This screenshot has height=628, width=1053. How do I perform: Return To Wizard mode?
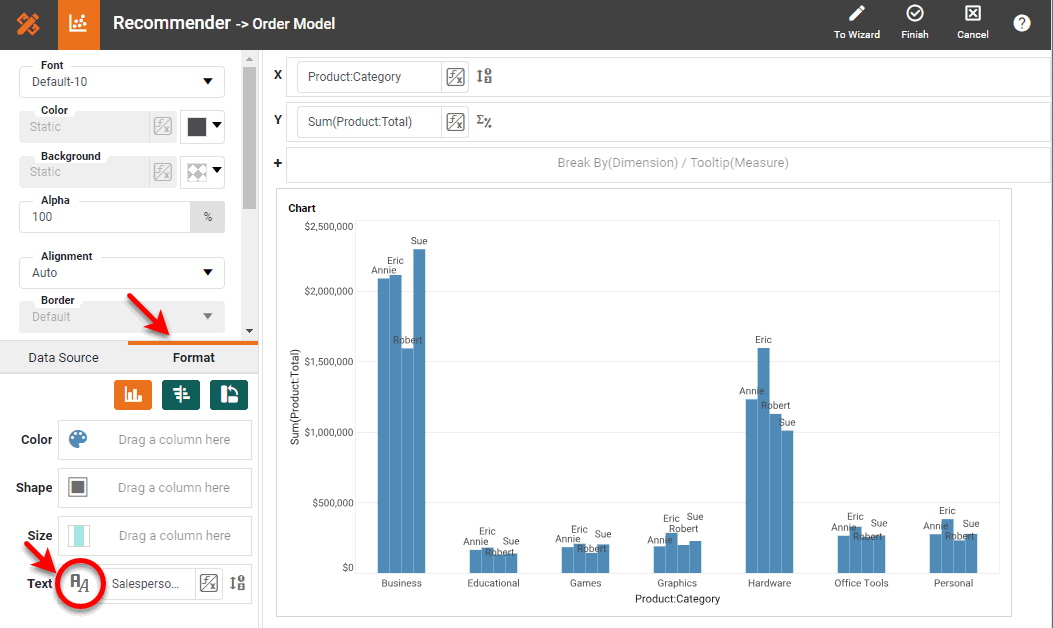point(857,23)
